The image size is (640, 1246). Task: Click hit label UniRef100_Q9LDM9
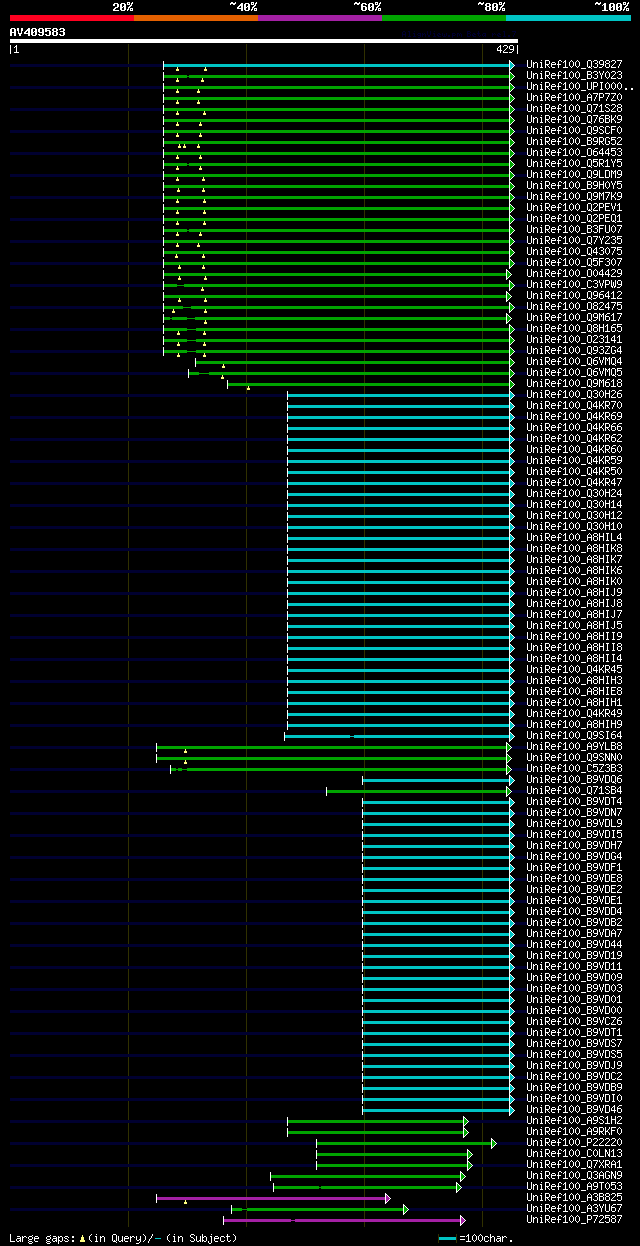tap(574, 175)
